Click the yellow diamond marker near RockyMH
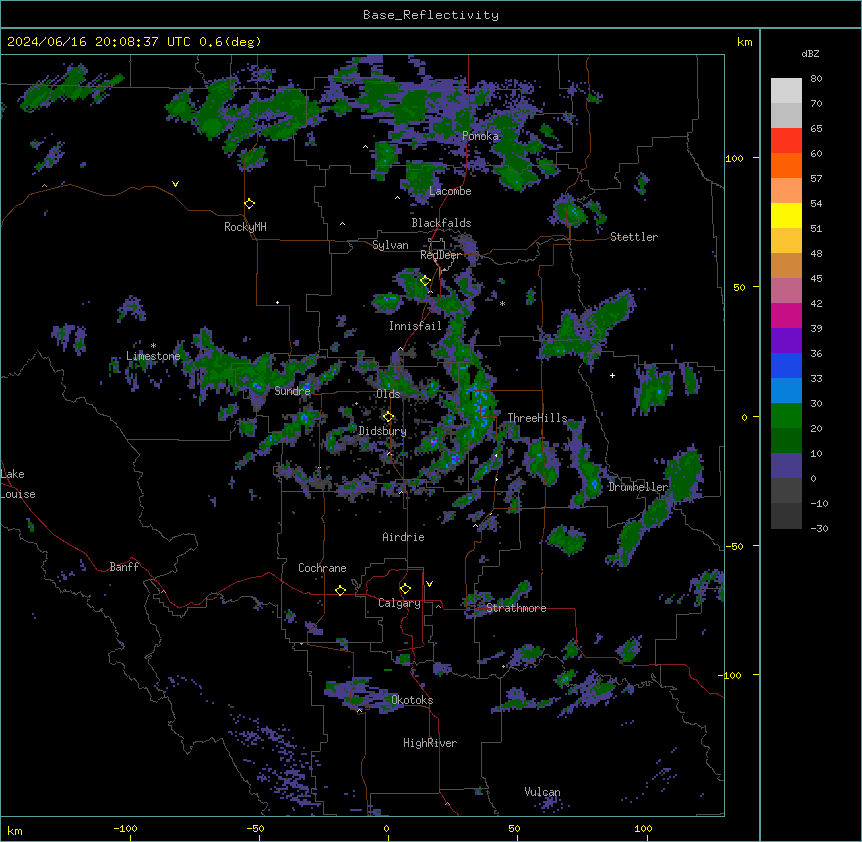862x842 pixels. click(250, 204)
